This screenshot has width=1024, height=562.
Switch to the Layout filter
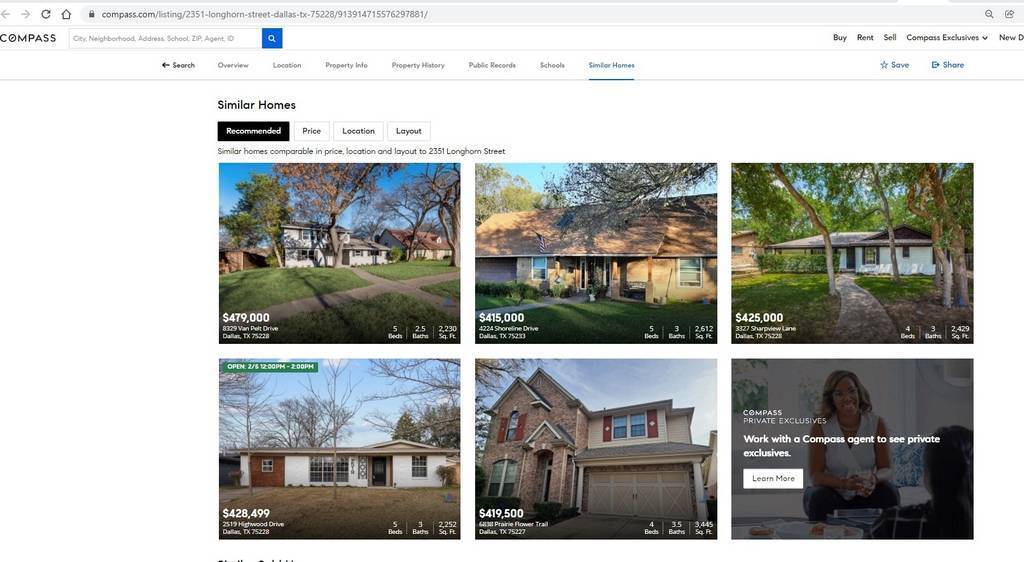[408, 131]
